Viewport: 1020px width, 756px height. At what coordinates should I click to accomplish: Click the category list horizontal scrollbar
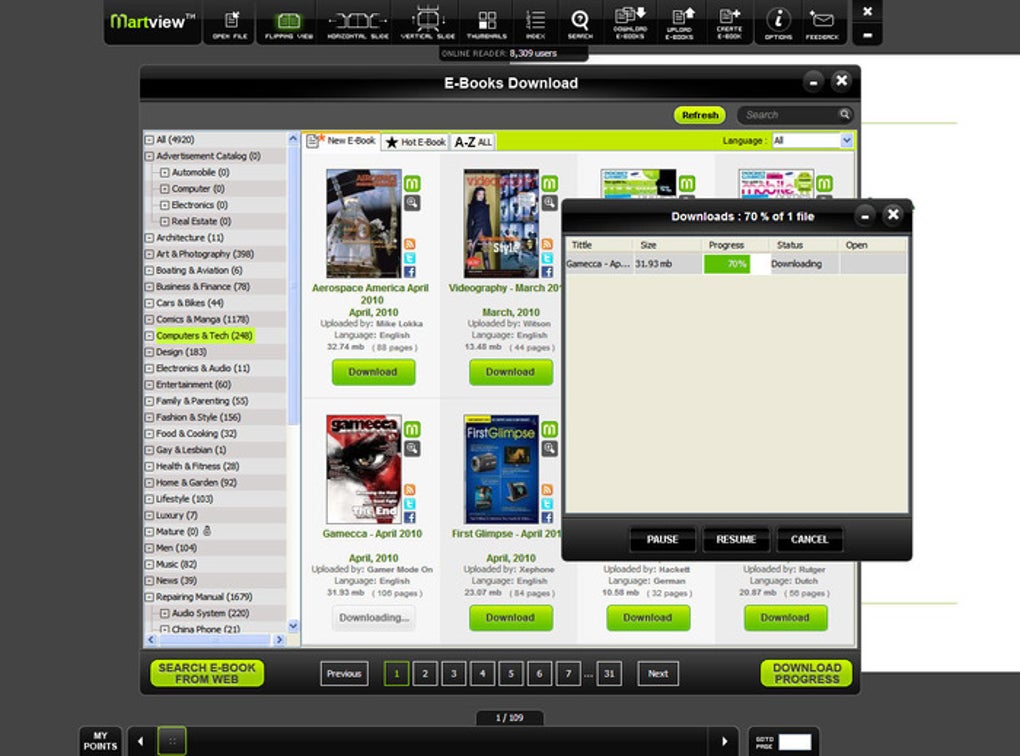[x=215, y=640]
